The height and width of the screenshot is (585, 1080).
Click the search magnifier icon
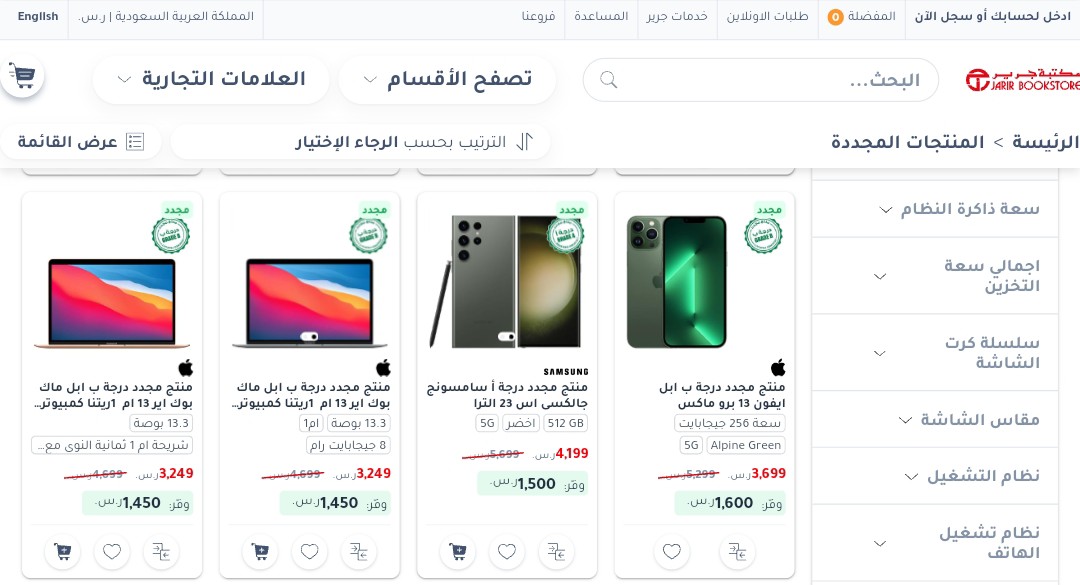(x=608, y=80)
